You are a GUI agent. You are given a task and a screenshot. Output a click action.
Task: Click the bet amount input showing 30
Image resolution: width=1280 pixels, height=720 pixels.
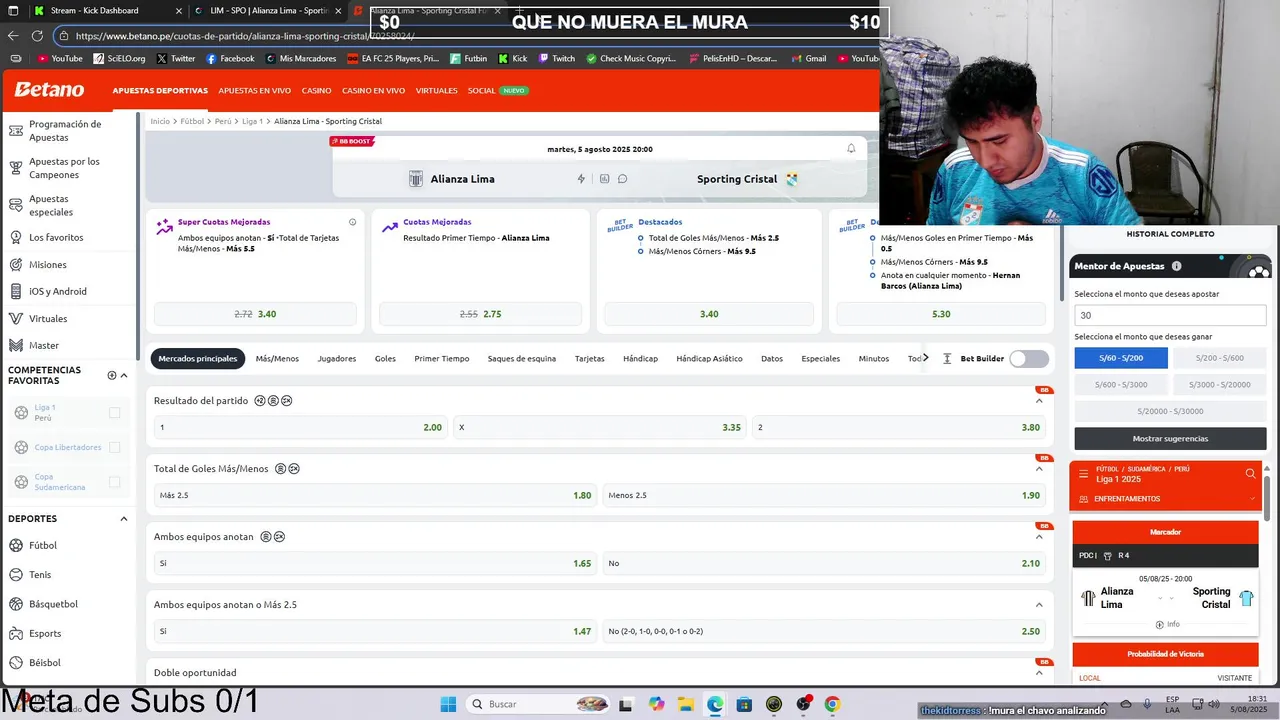[1170, 315]
